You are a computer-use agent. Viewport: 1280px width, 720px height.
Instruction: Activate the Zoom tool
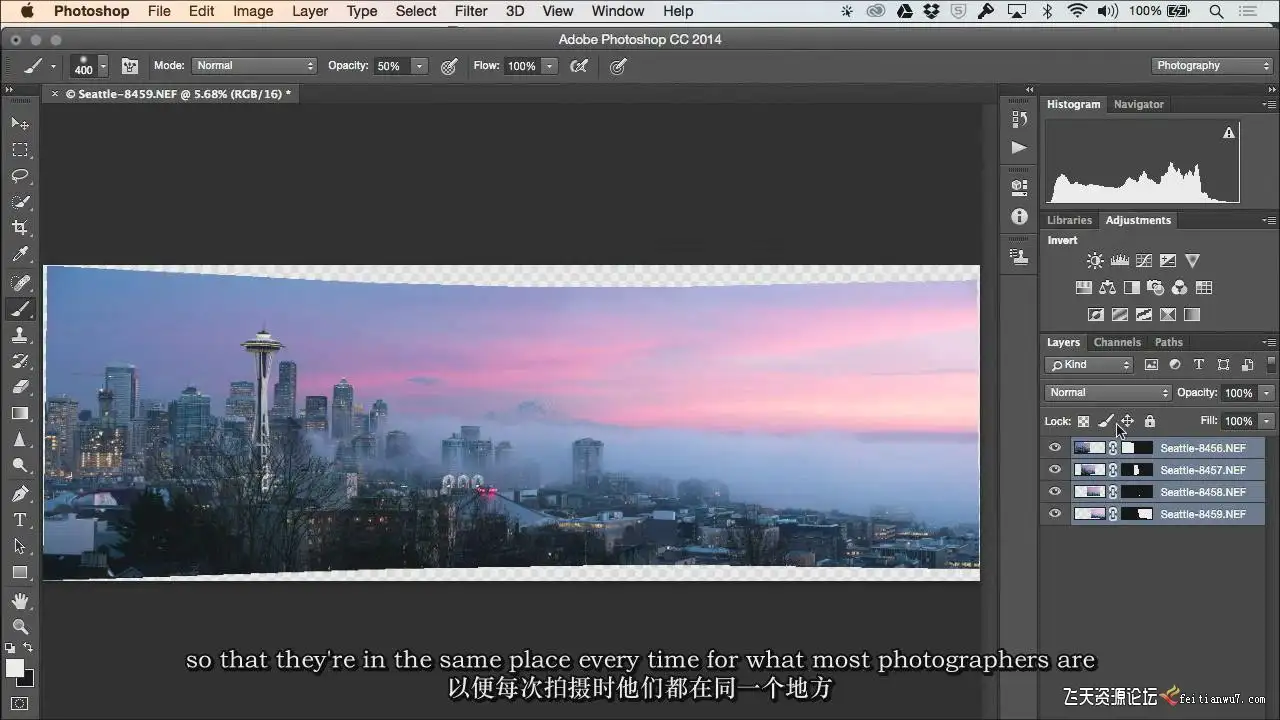pyautogui.click(x=20, y=627)
